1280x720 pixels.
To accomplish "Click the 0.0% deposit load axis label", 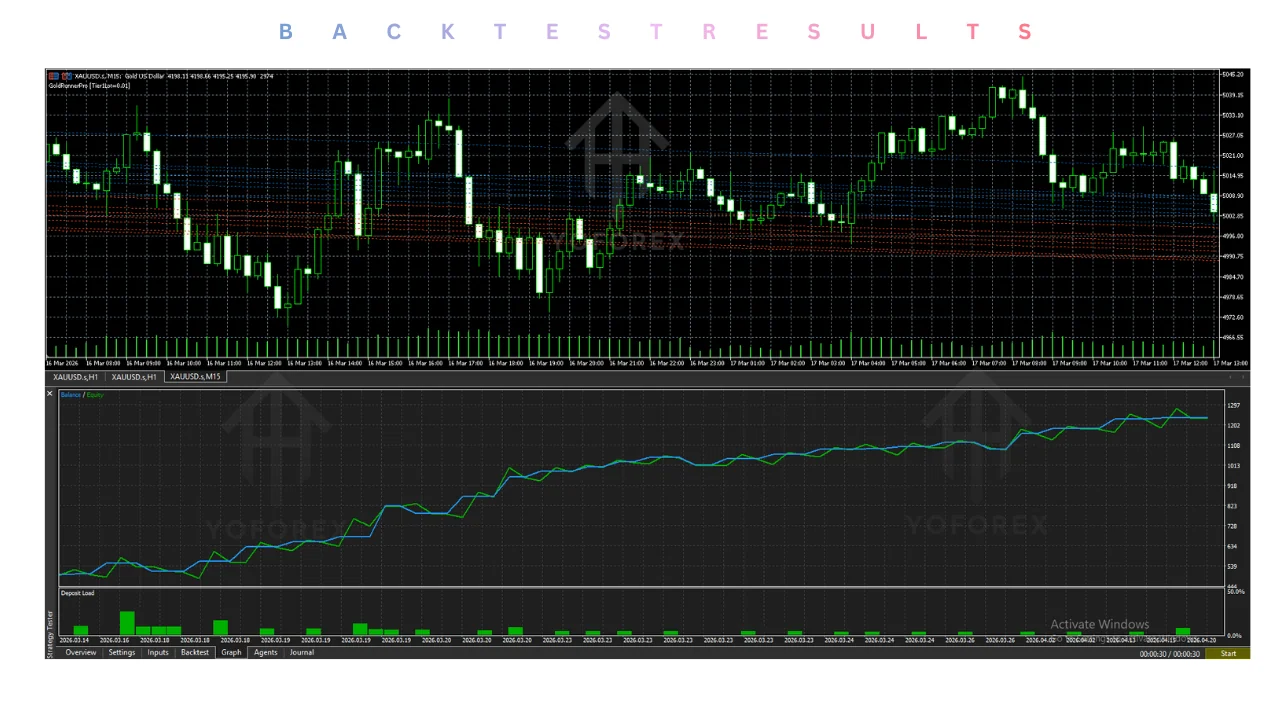I will (x=1236, y=636).
